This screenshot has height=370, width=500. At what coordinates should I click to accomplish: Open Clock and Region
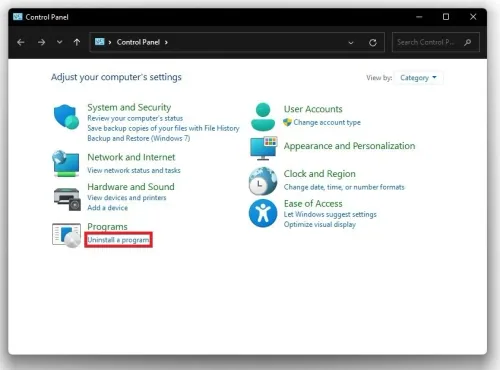tap(319, 174)
